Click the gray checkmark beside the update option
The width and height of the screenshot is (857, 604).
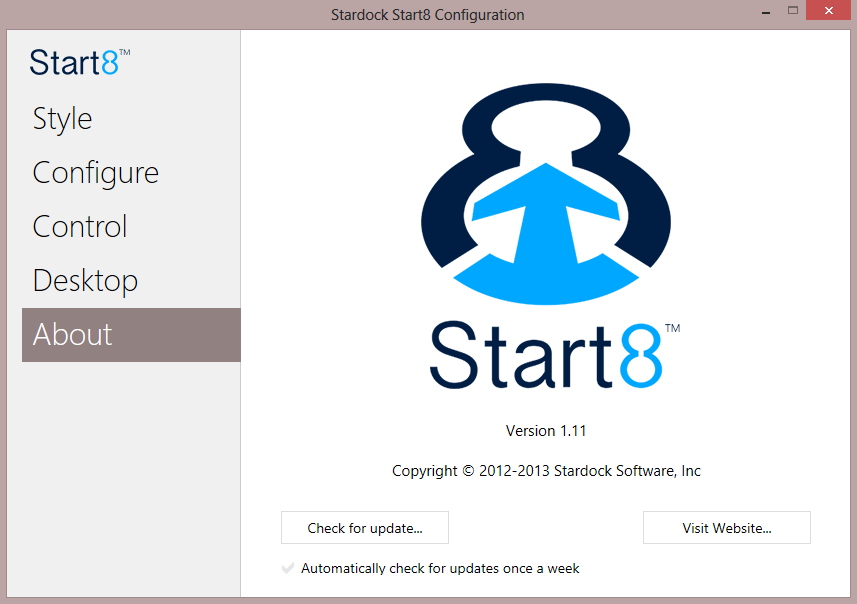[x=288, y=568]
